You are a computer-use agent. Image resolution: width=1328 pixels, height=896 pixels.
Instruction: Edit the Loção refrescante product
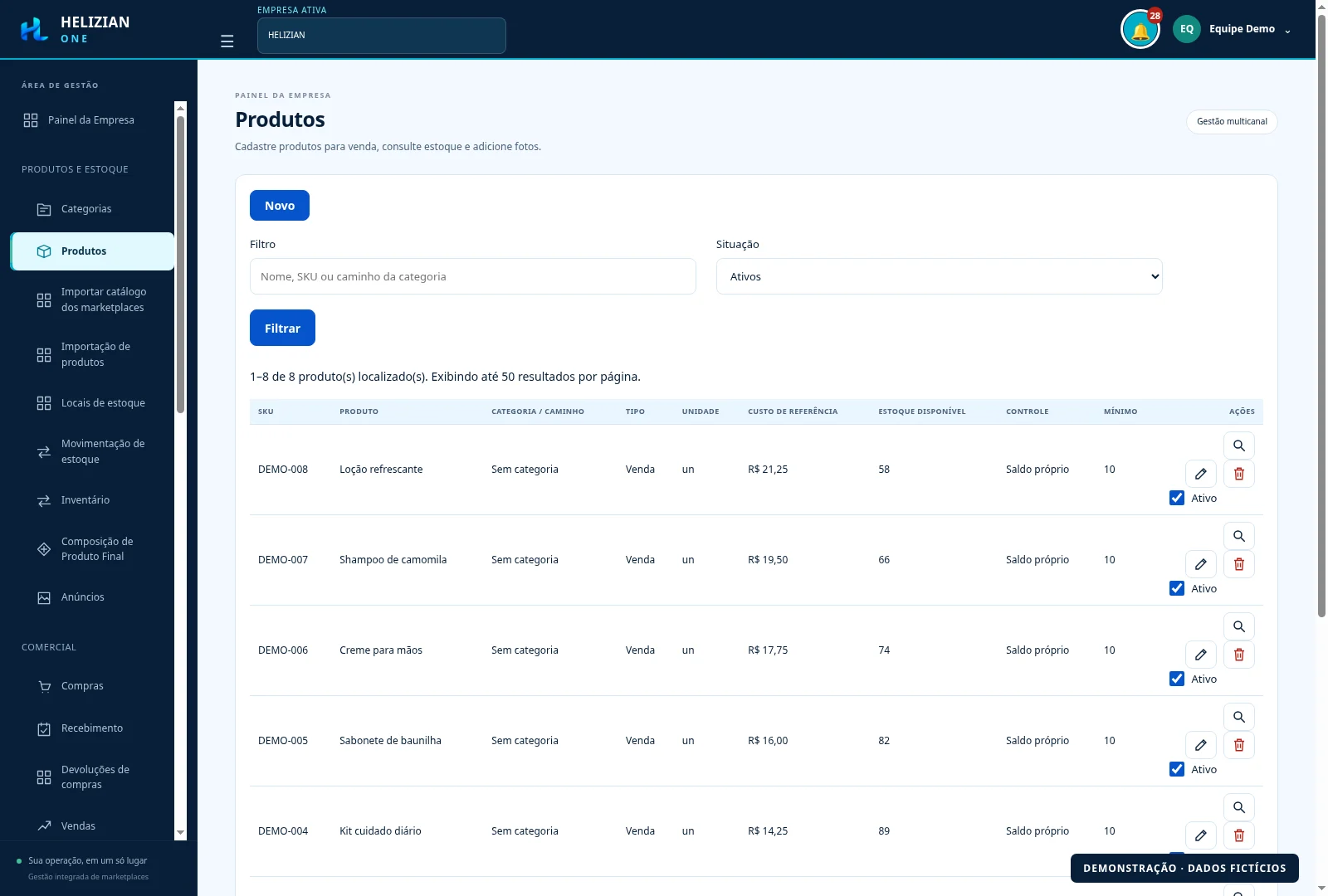pyautogui.click(x=1201, y=474)
